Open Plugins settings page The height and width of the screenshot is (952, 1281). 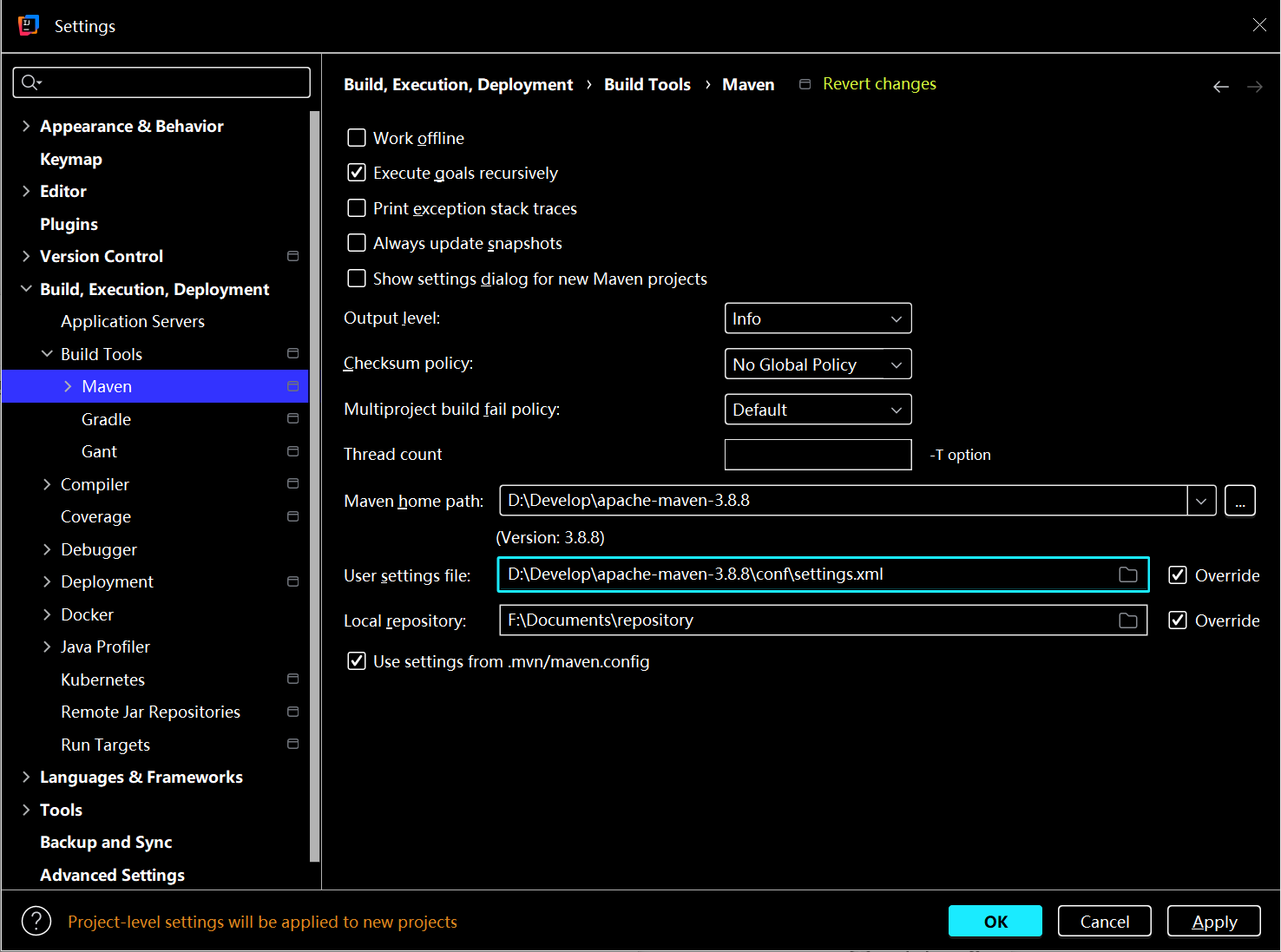click(69, 224)
